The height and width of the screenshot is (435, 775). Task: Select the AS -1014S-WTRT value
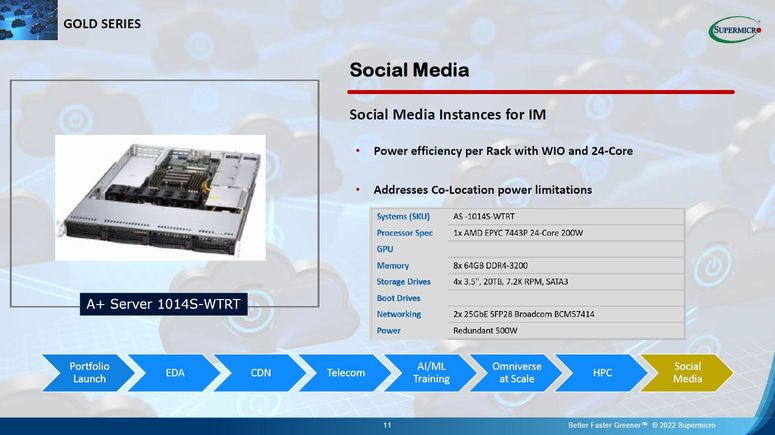(x=484, y=217)
